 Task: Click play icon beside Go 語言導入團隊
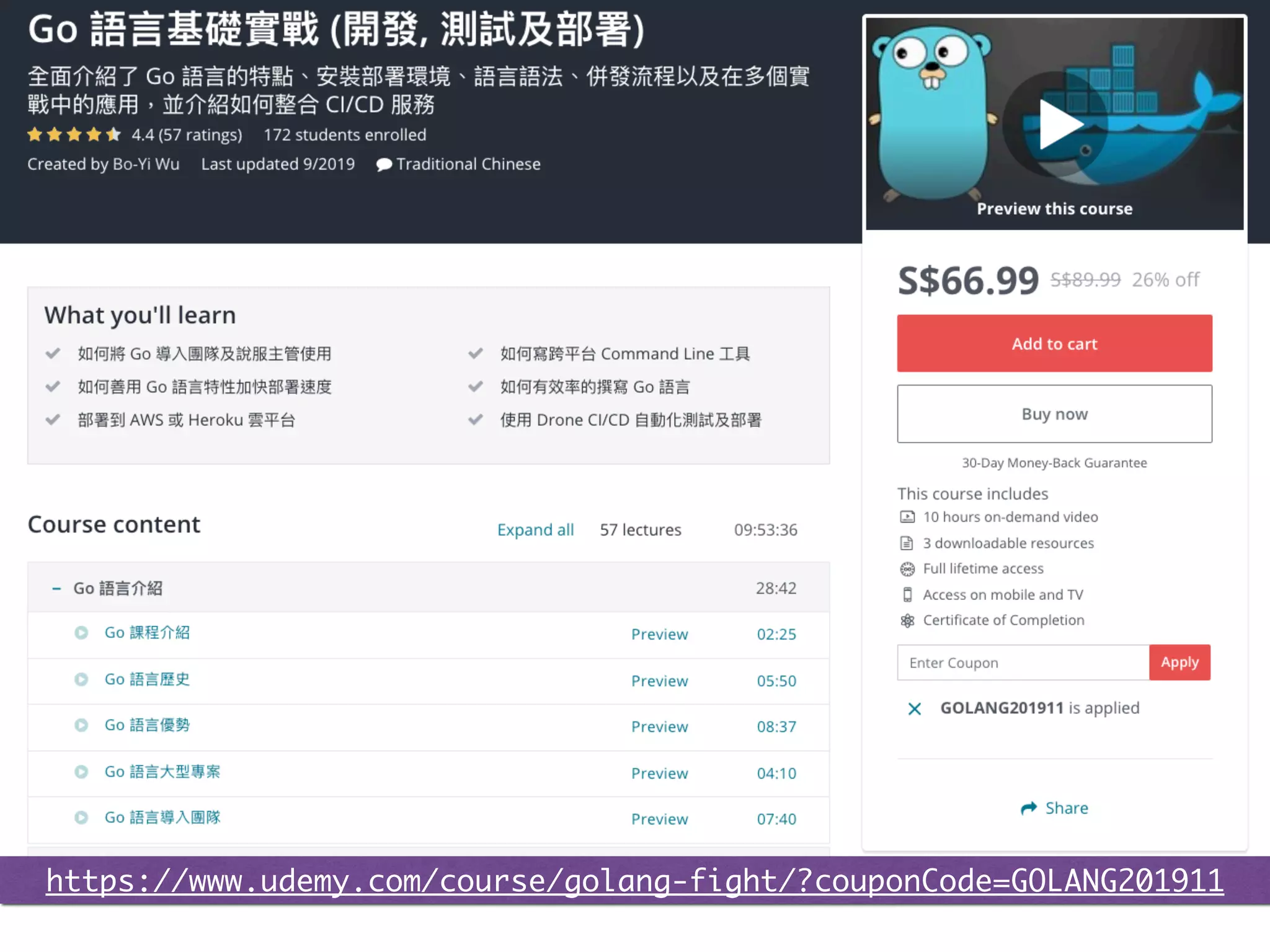81,818
